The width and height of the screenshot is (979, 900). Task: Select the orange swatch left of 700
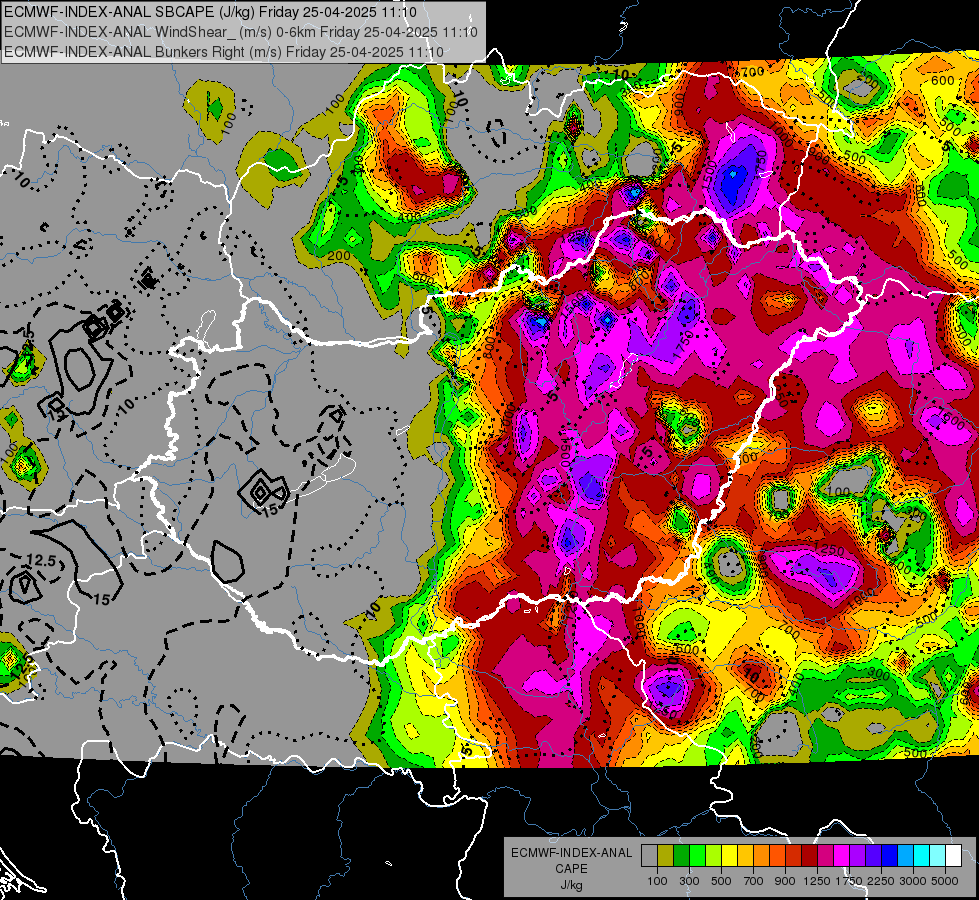[761, 856]
